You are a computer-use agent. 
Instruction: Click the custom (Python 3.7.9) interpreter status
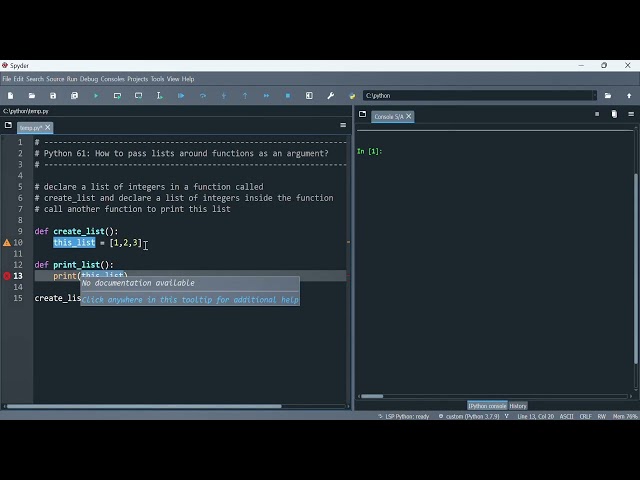[x=469, y=416]
